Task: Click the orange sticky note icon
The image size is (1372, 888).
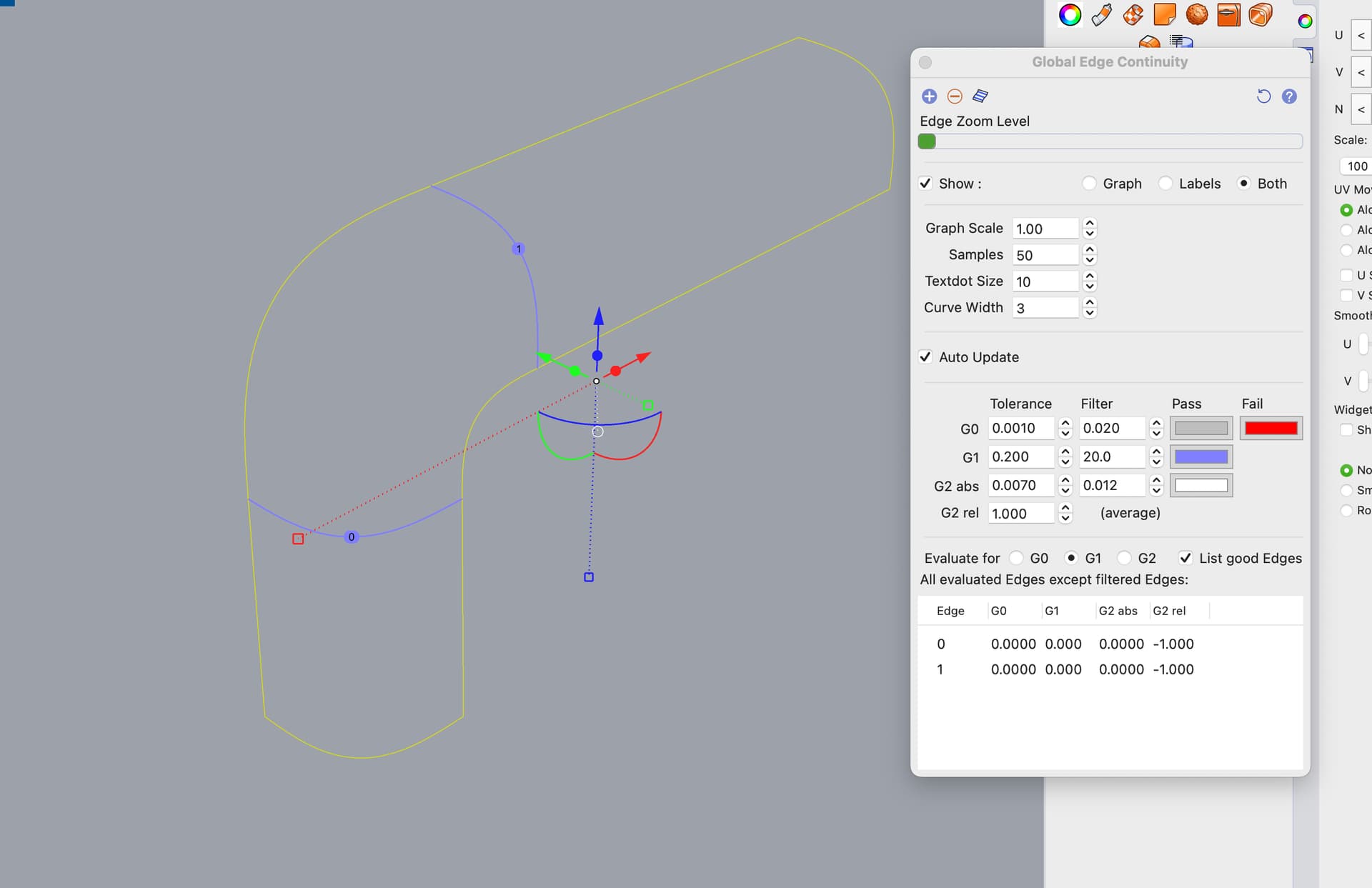Action: pos(1165,14)
